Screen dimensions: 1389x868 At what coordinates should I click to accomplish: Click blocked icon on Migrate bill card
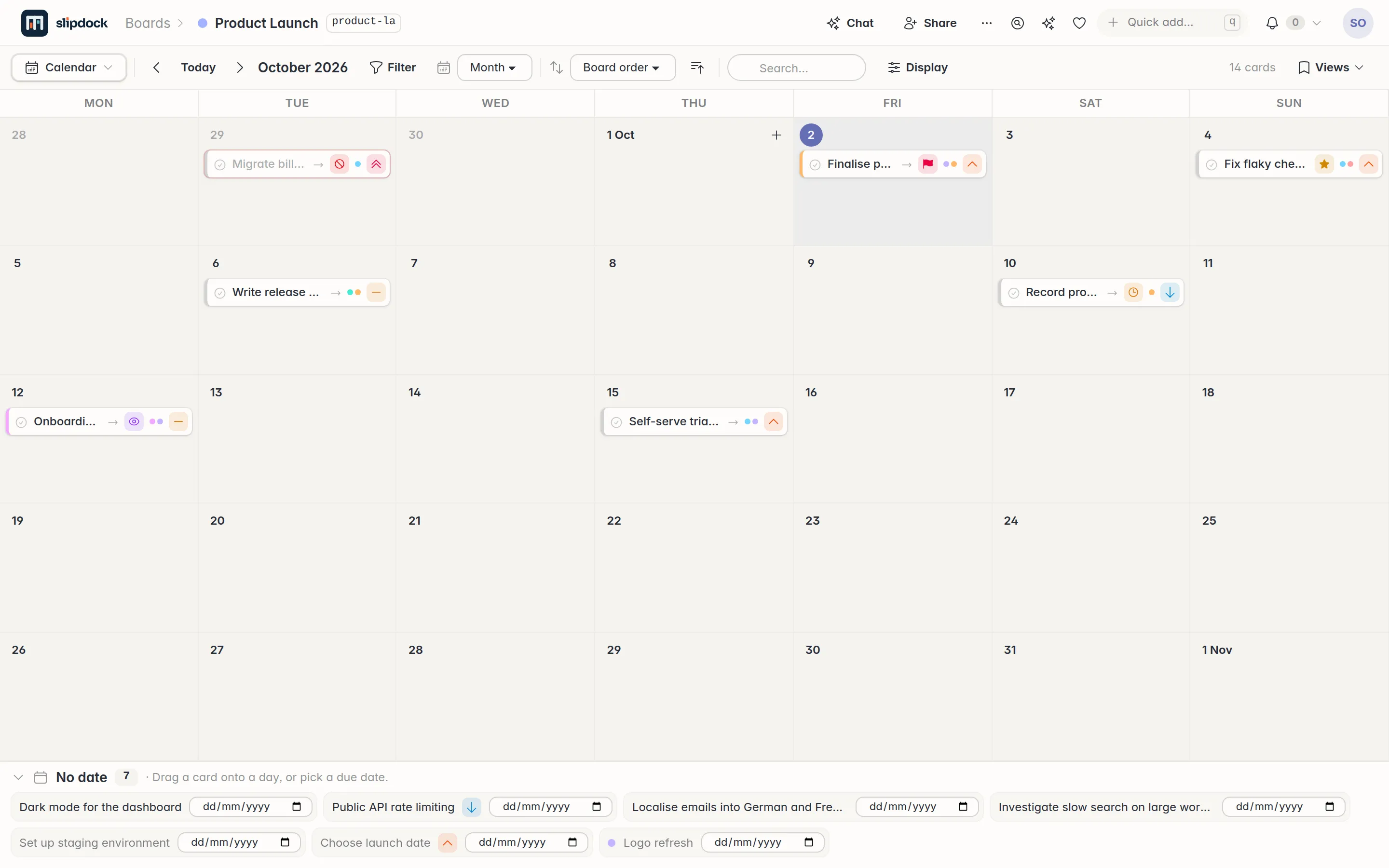pyautogui.click(x=340, y=164)
